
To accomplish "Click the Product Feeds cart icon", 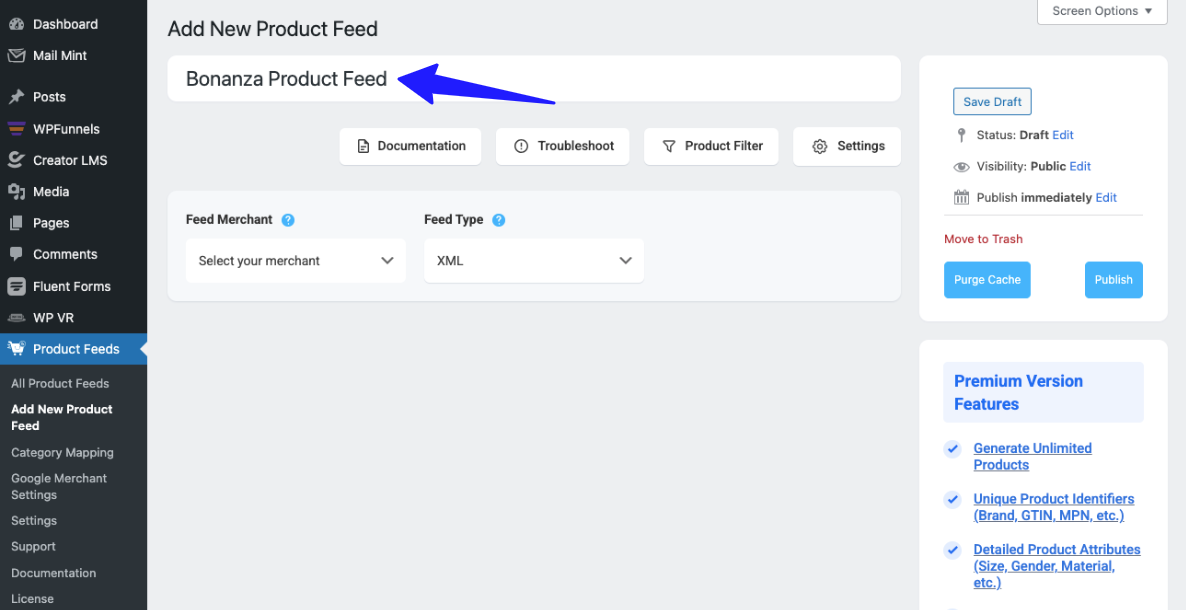I will pyautogui.click(x=16, y=349).
